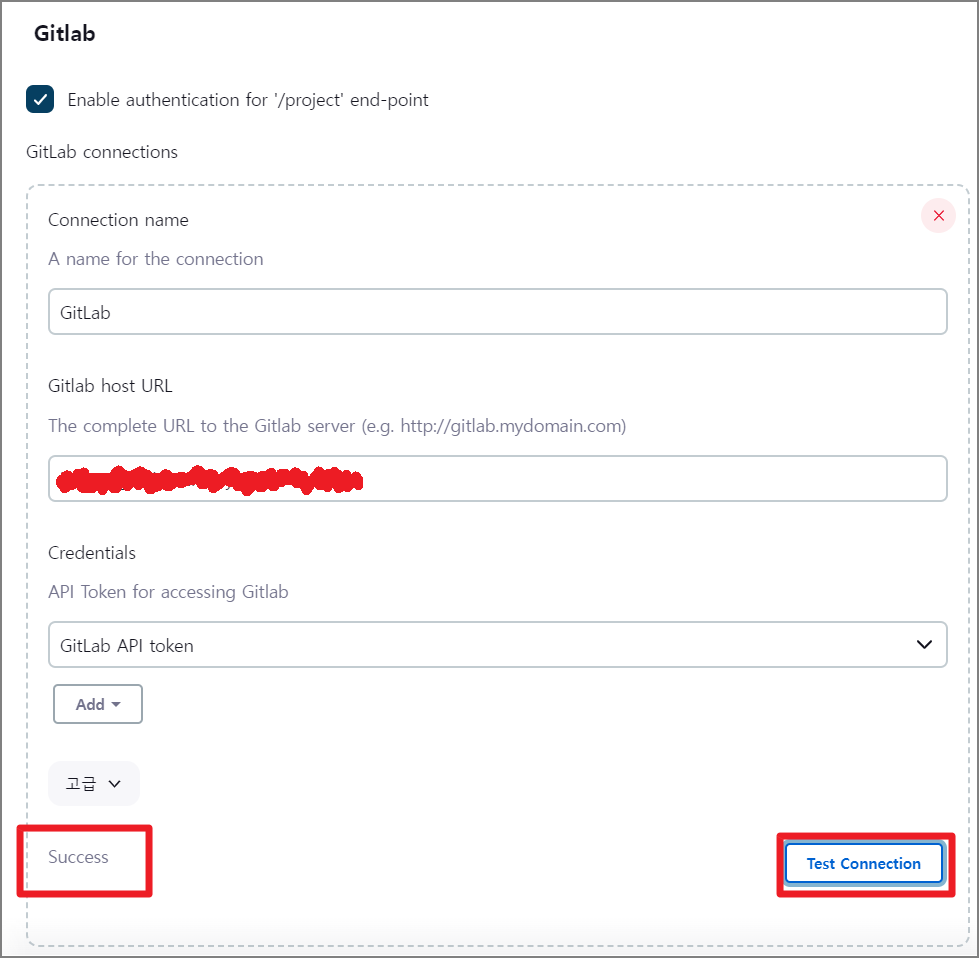Click the 'A name for the connection' hint
Viewport: 979px width, 958px height.
tap(155, 259)
